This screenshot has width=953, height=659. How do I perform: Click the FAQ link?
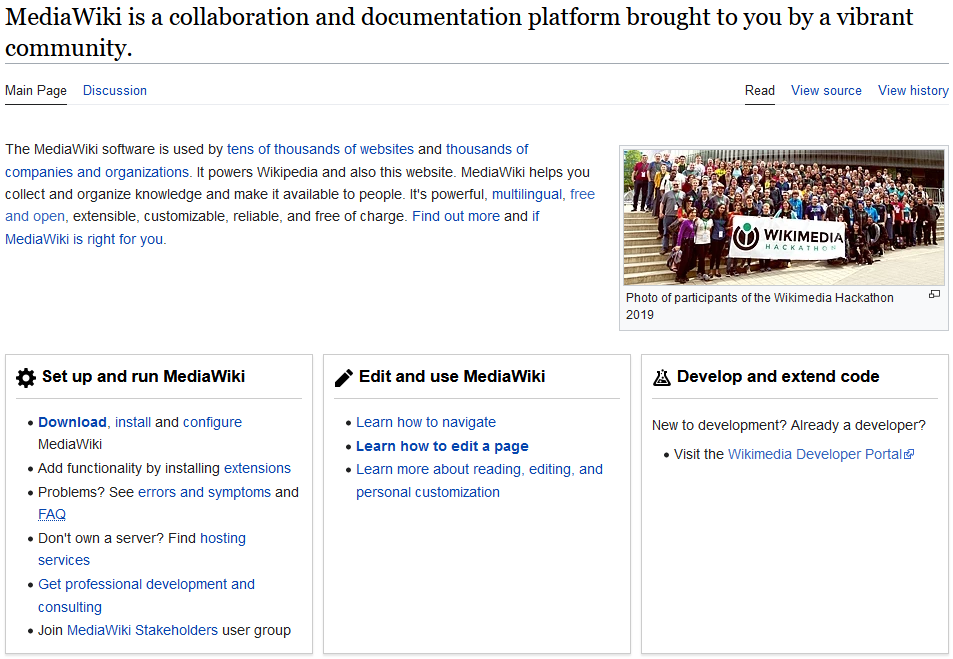[52, 514]
